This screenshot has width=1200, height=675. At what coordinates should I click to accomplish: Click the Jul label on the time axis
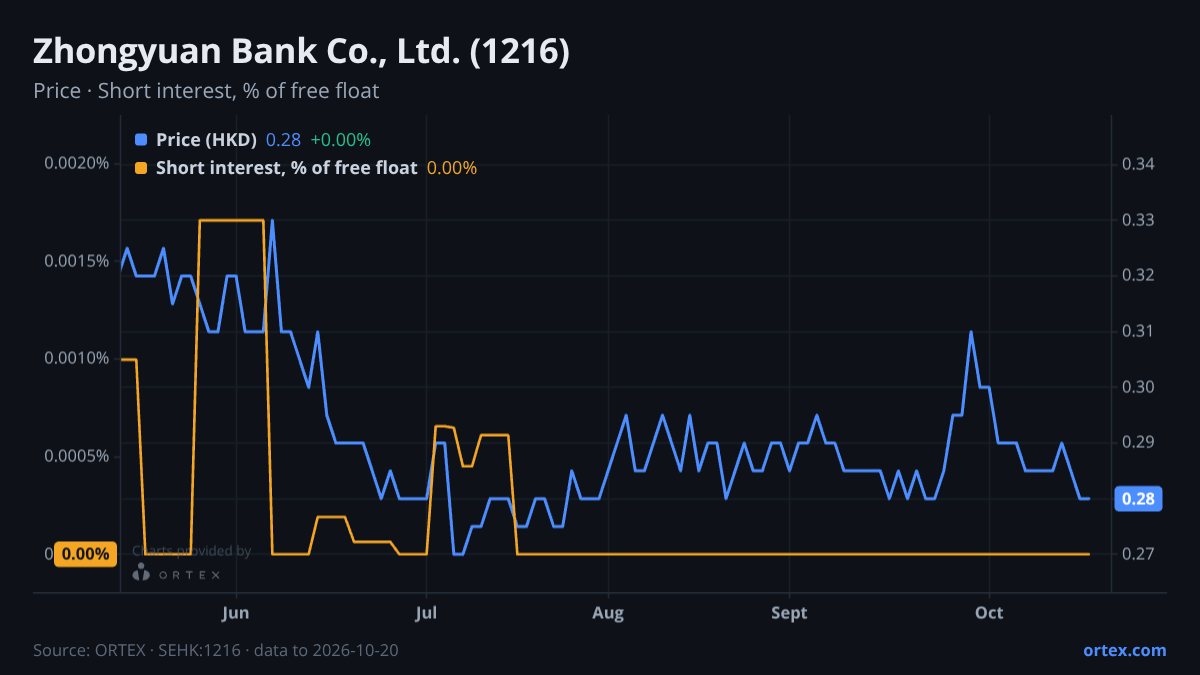[x=427, y=613]
